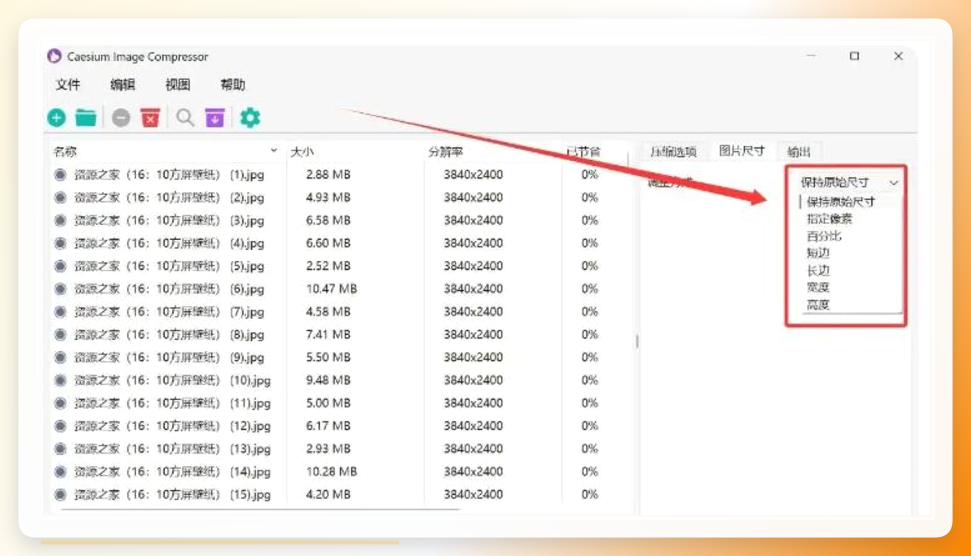Open the 视图 menu
971x556 pixels.
click(x=178, y=85)
